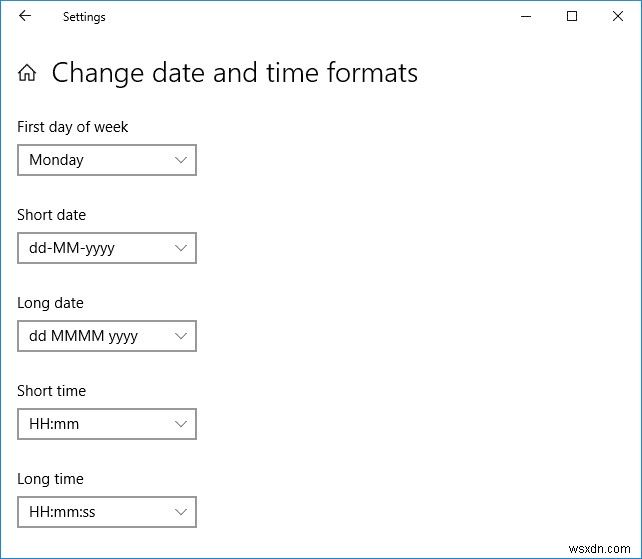The image size is (642, 559).
Task: Open the Long time HH:mm:ss dropdown
Action: pyautogui.click(x=106, y=512)
